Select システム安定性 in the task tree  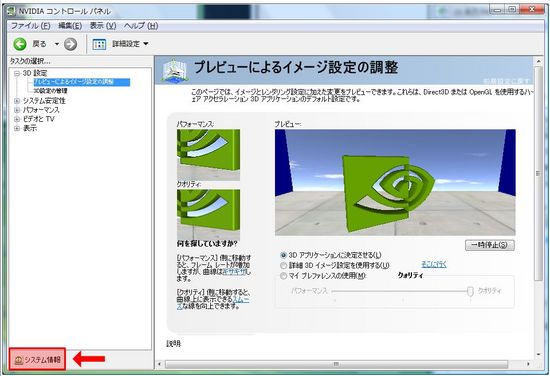point(44,101)
